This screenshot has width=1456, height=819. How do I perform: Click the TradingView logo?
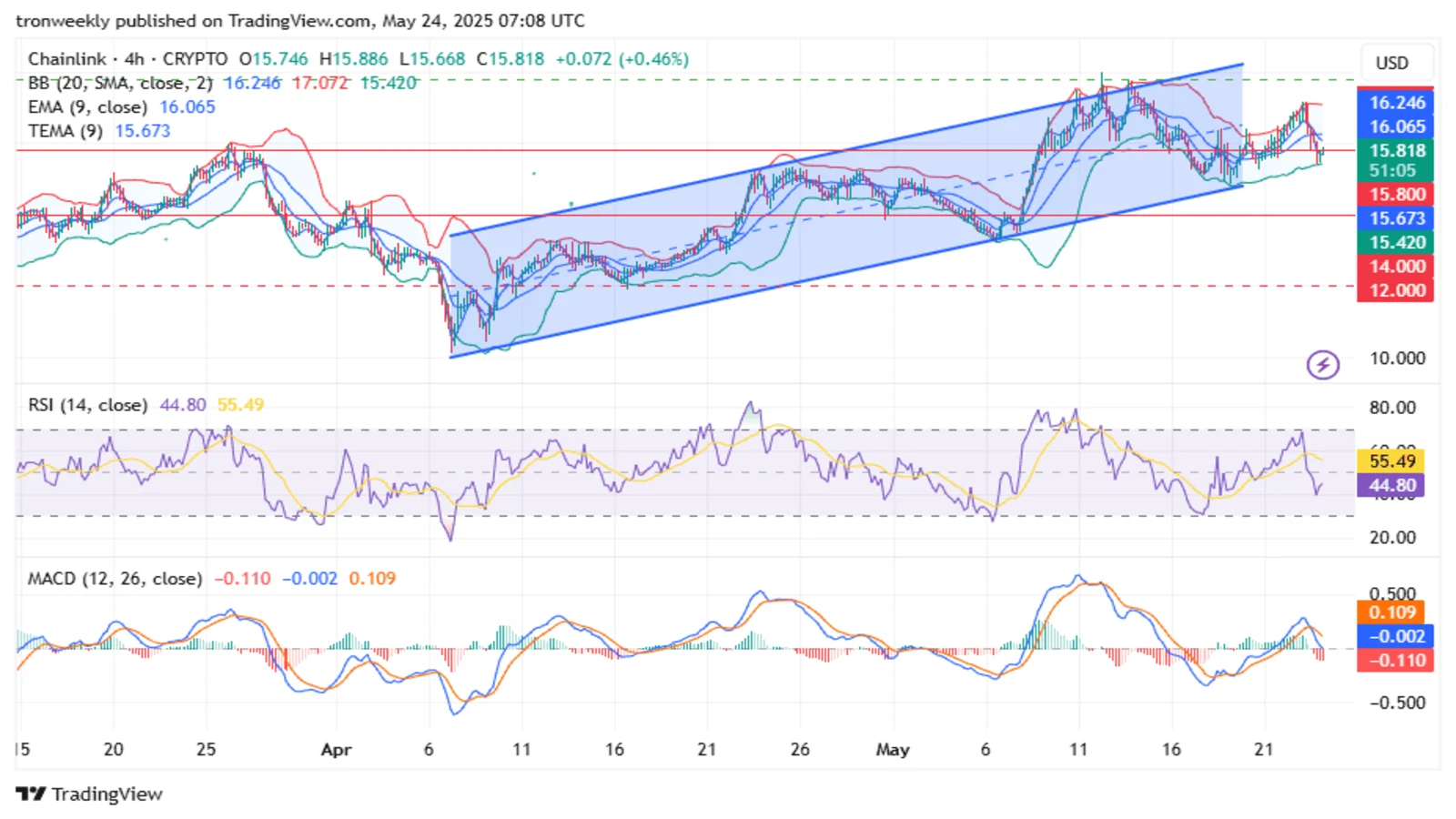(89, 794)
